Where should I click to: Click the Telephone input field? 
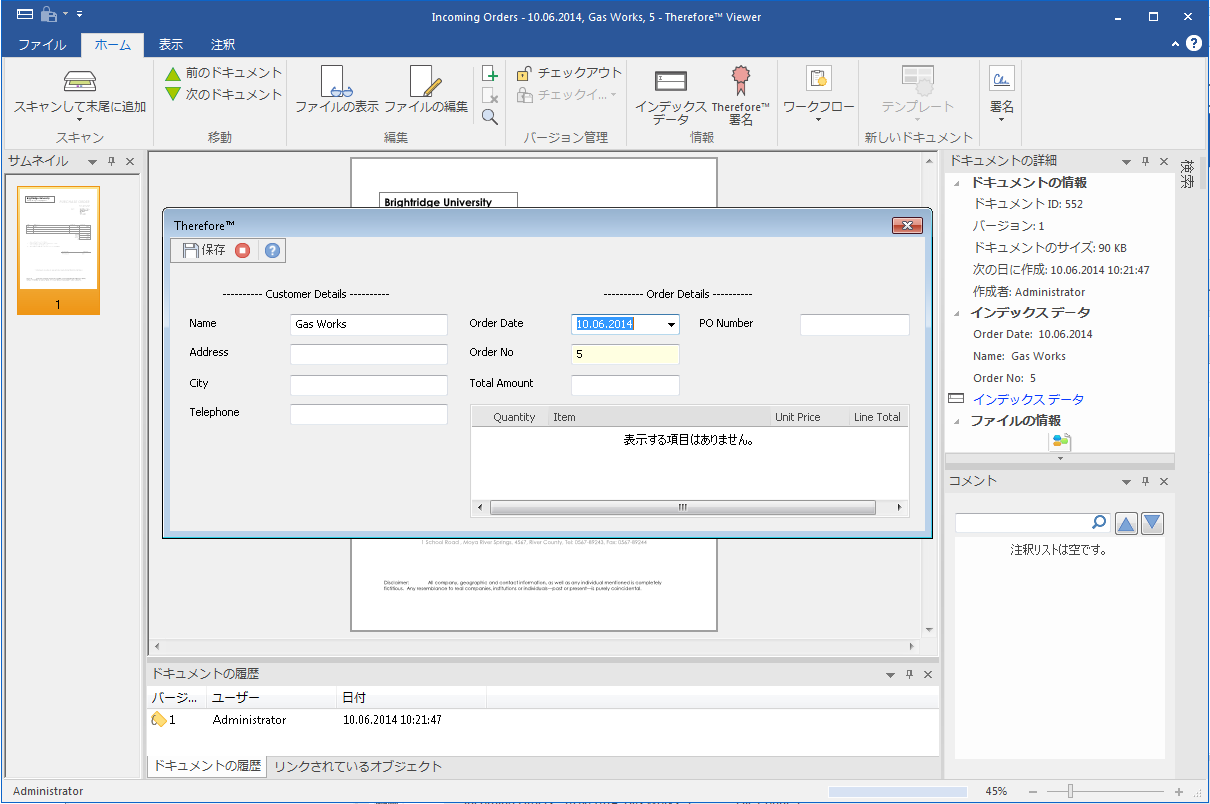369,414
